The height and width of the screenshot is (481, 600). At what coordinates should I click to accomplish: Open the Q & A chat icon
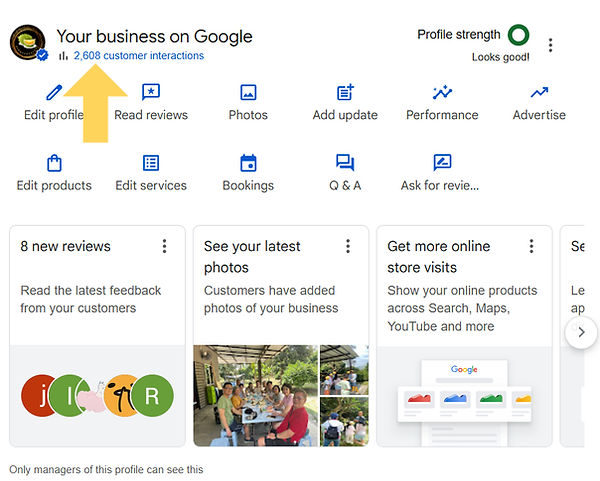coord(345,163)
